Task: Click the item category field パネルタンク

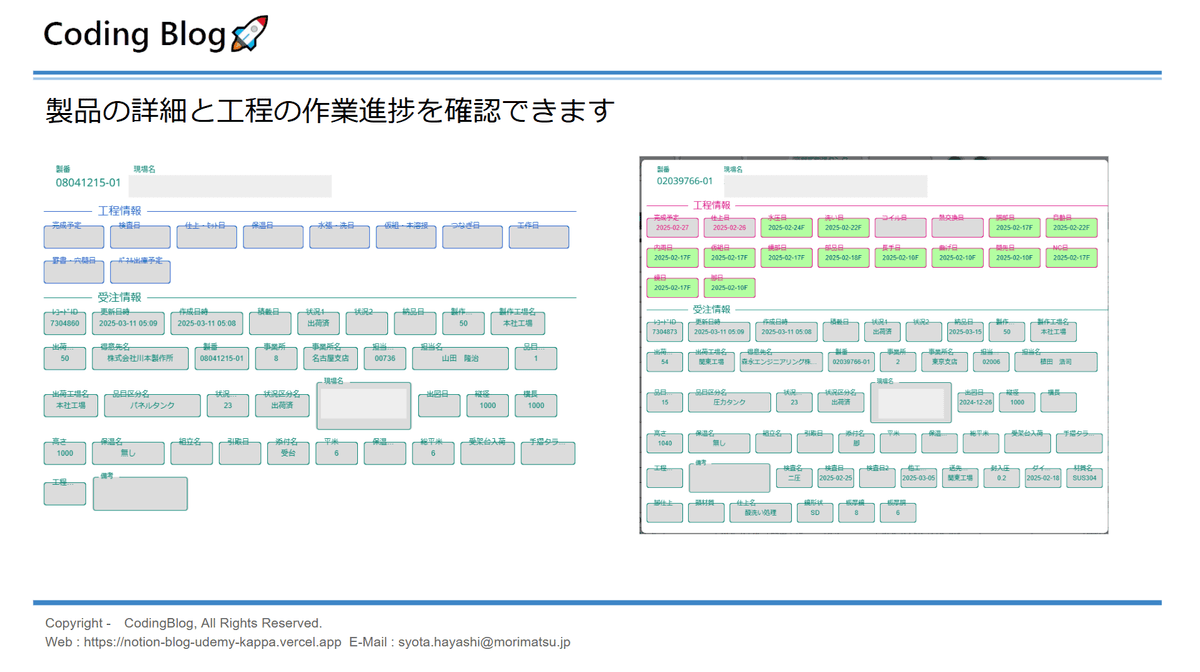Action: tap(153, 406)
